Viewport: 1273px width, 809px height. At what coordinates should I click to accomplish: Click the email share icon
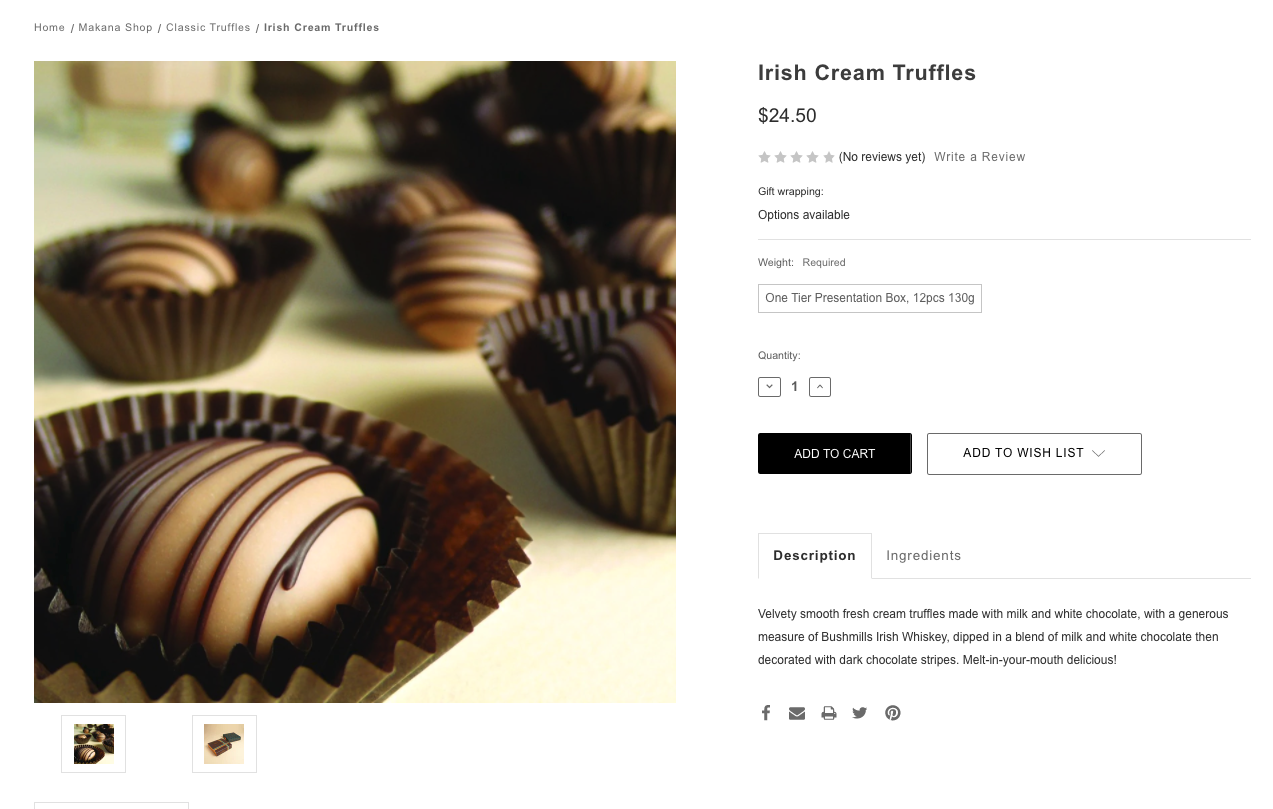[797, 713]
